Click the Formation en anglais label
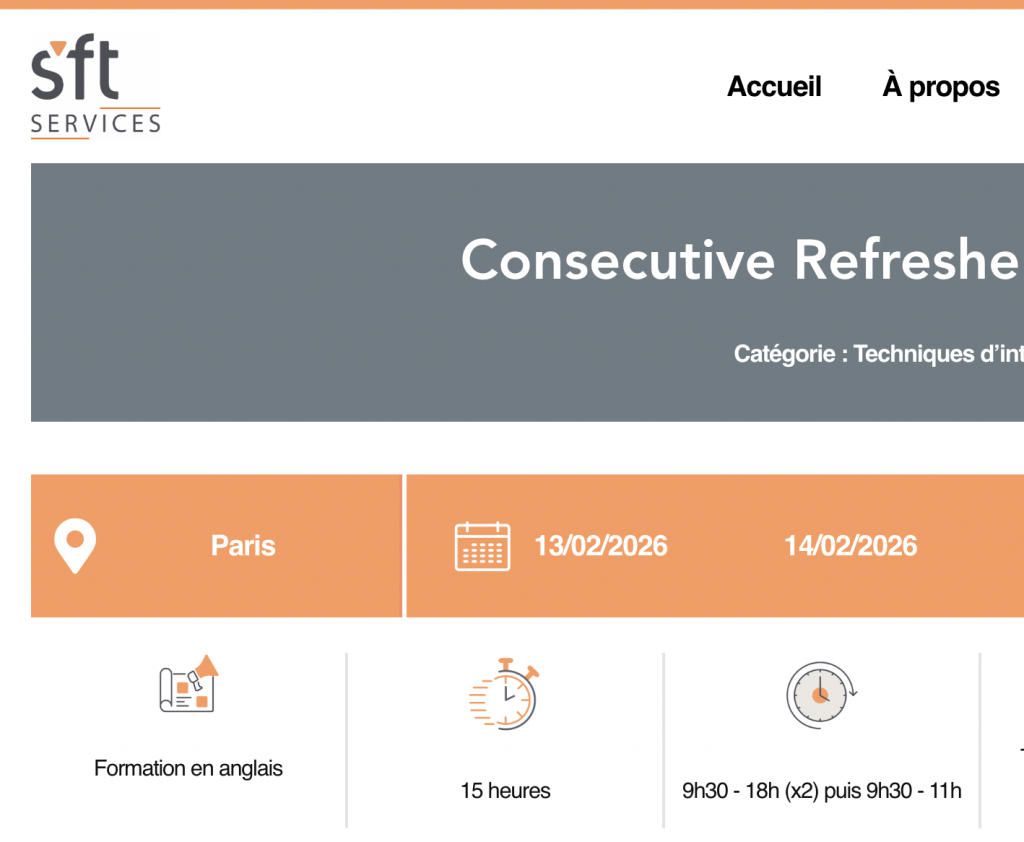Image resolution: width=1024 pixels, height=842 pixels. (188, 769)
